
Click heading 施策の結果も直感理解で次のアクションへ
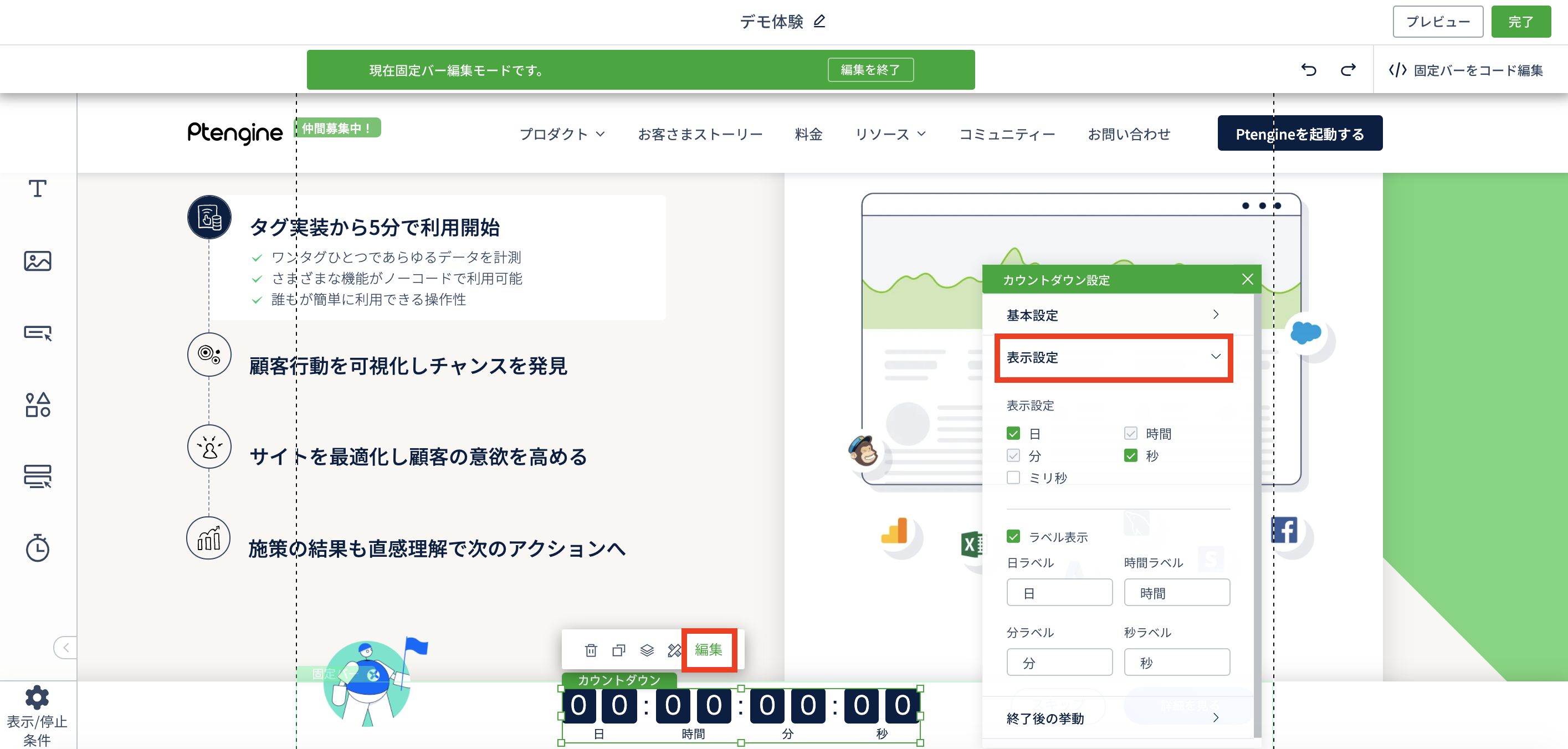click(x=437, y=548)
